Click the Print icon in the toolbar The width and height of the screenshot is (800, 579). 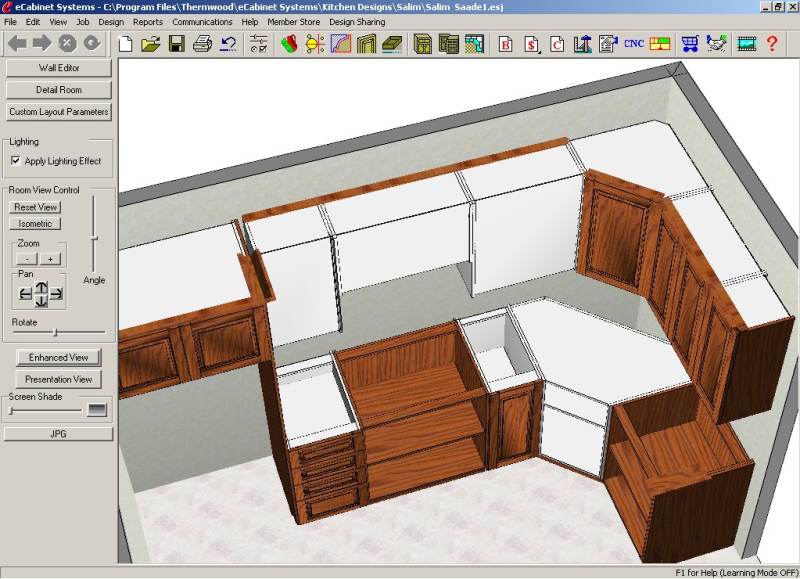[x=202, y=44]
